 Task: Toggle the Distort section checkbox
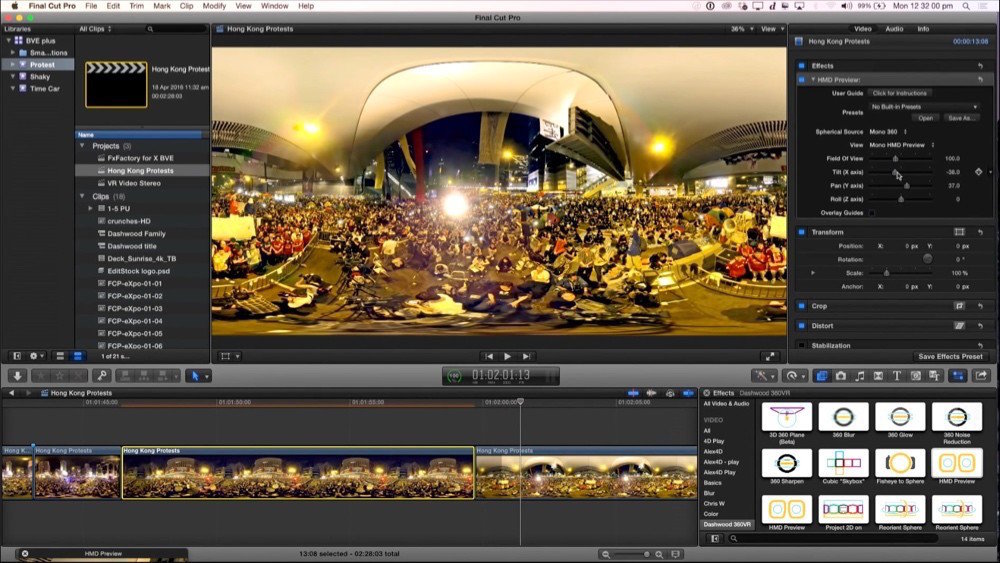click(x=802, y=326)
